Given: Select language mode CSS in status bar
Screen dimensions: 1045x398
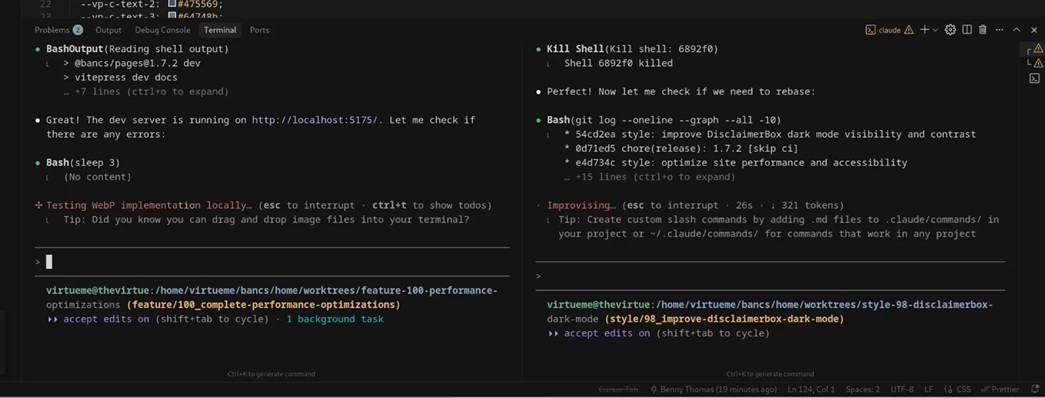Looking at the screenshot, I should tap(958, 389).
